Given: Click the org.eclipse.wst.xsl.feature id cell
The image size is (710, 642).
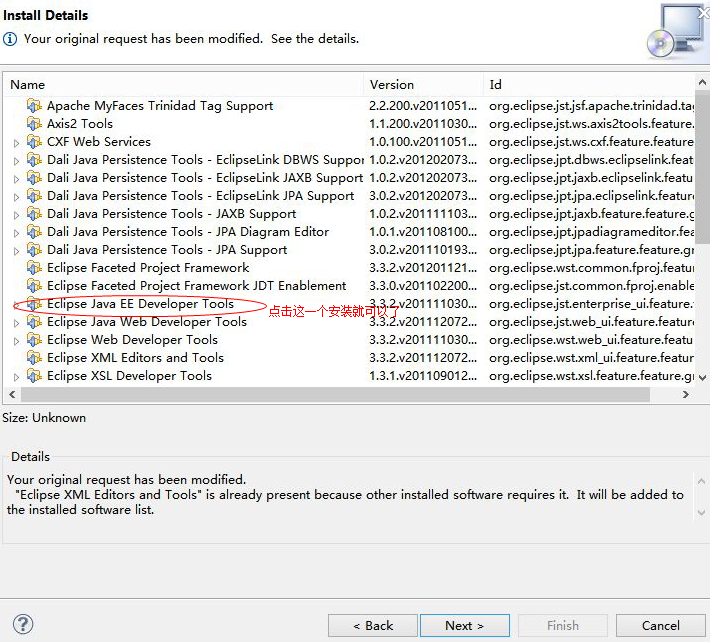Looking at the screenshot, I should (591, 376).
